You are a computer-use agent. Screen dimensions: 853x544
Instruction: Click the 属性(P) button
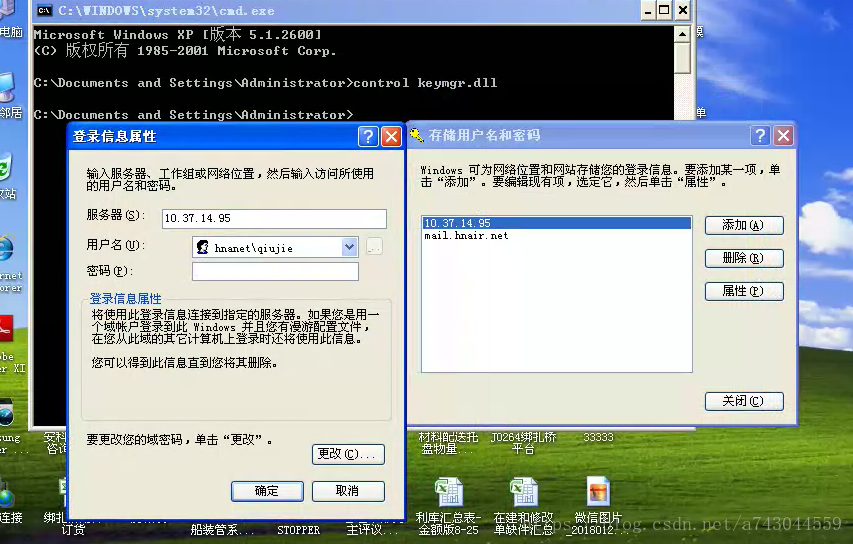744,291
